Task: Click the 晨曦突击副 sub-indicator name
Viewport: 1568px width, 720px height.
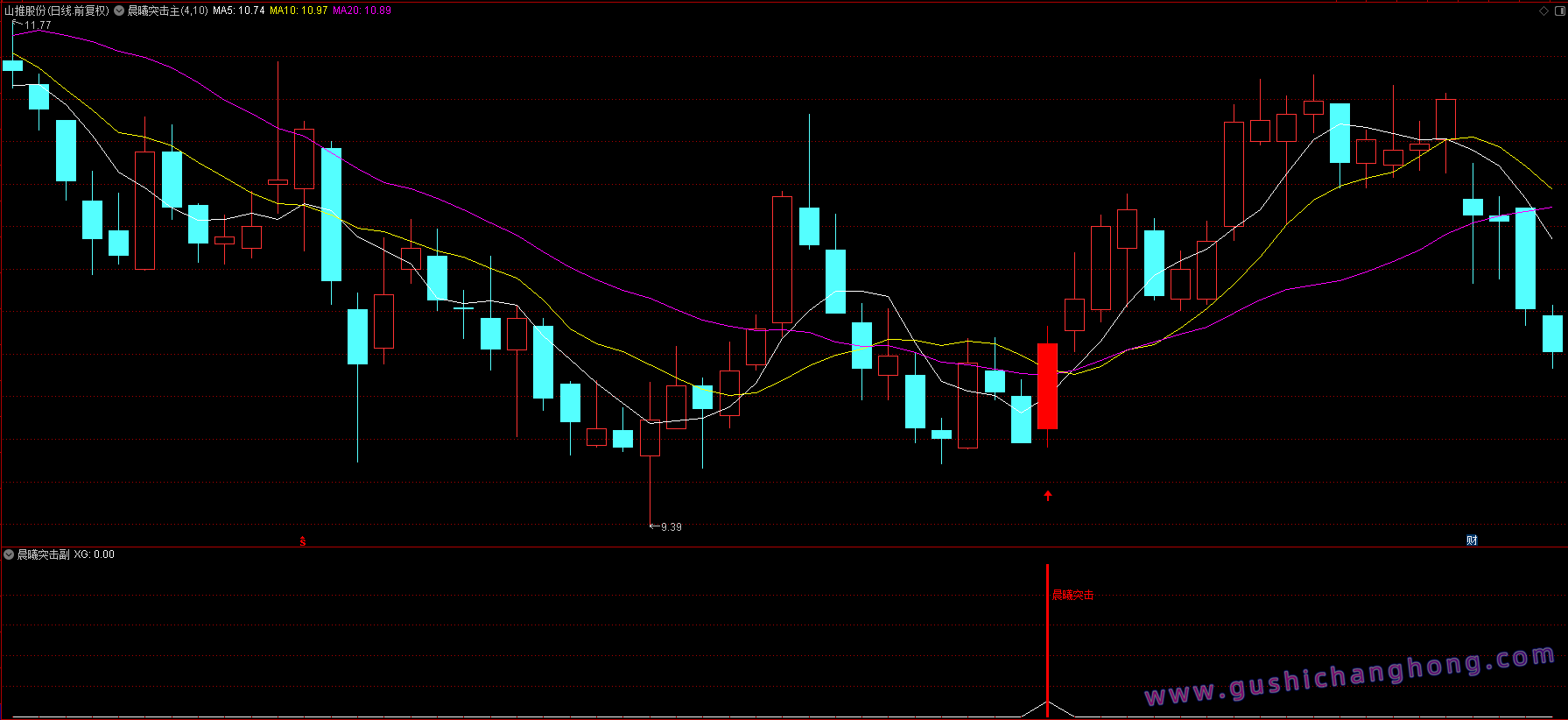Action: click(44, 554)
